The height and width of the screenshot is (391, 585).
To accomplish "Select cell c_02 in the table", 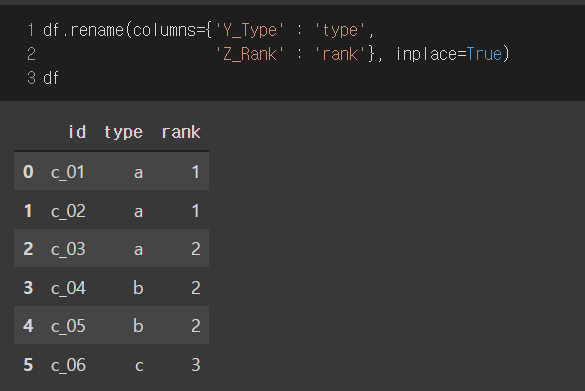I will click(68, 211).
